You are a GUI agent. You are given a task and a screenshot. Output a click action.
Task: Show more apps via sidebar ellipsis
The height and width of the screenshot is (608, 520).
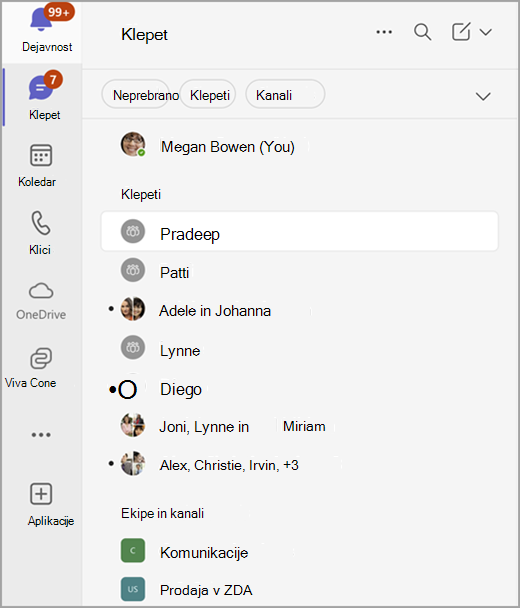41,435
